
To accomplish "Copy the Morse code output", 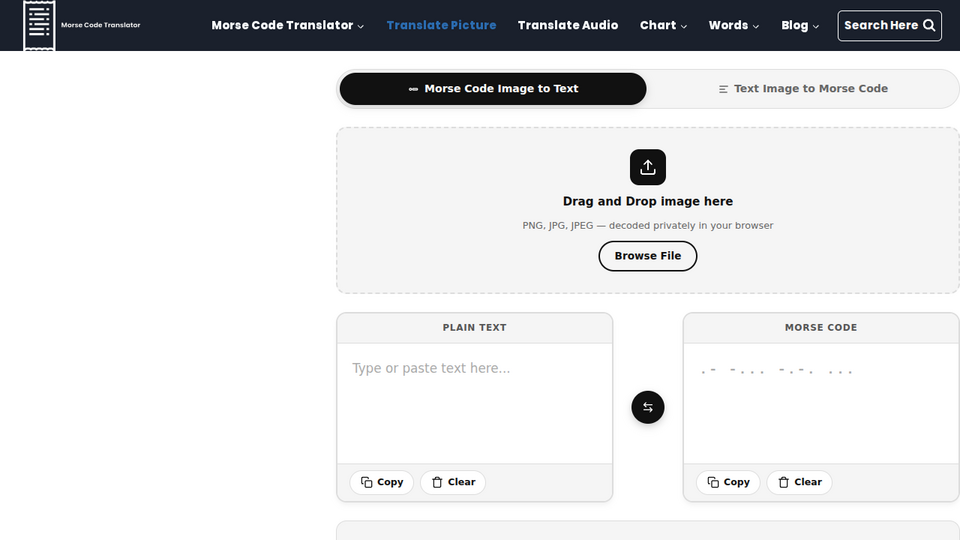I will coord(728,482).
